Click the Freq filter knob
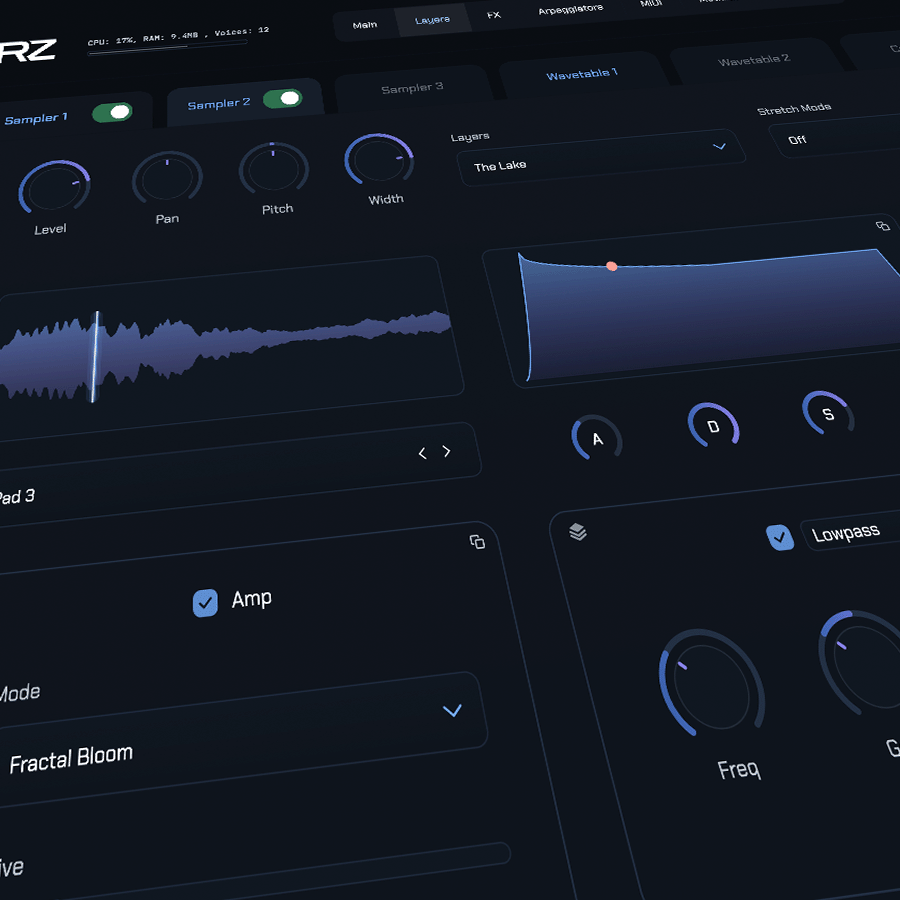900x900 pixels. [x=712, y=681]
